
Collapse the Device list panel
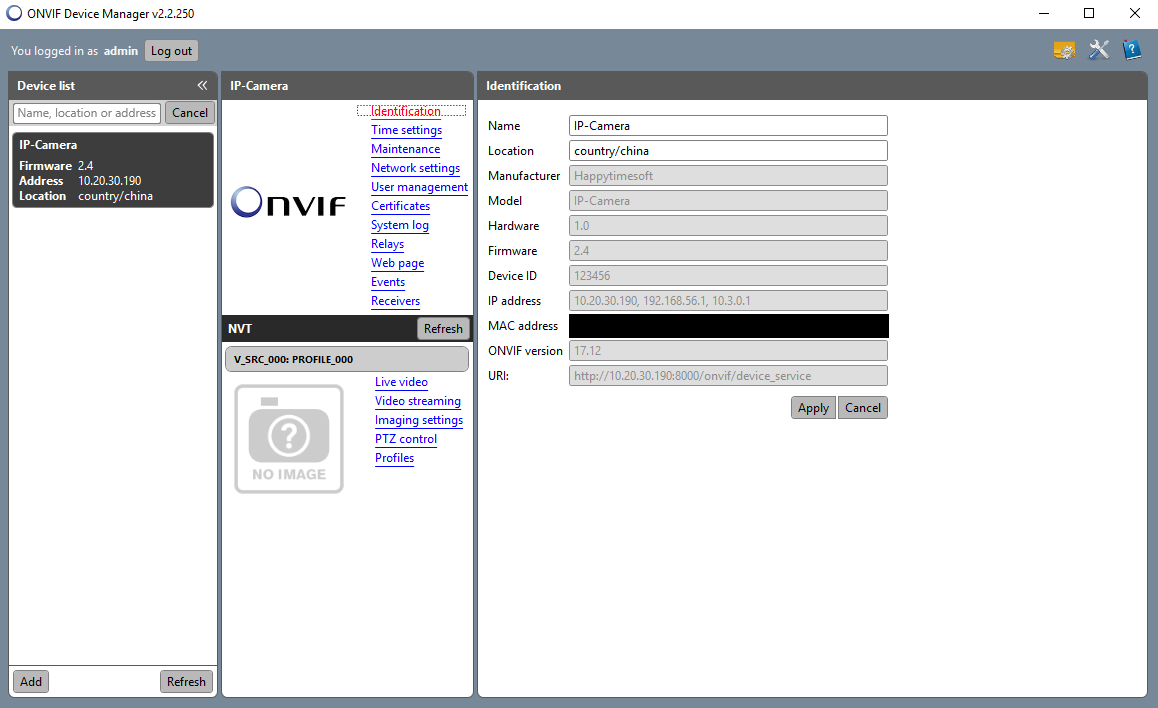click(202, 85)
